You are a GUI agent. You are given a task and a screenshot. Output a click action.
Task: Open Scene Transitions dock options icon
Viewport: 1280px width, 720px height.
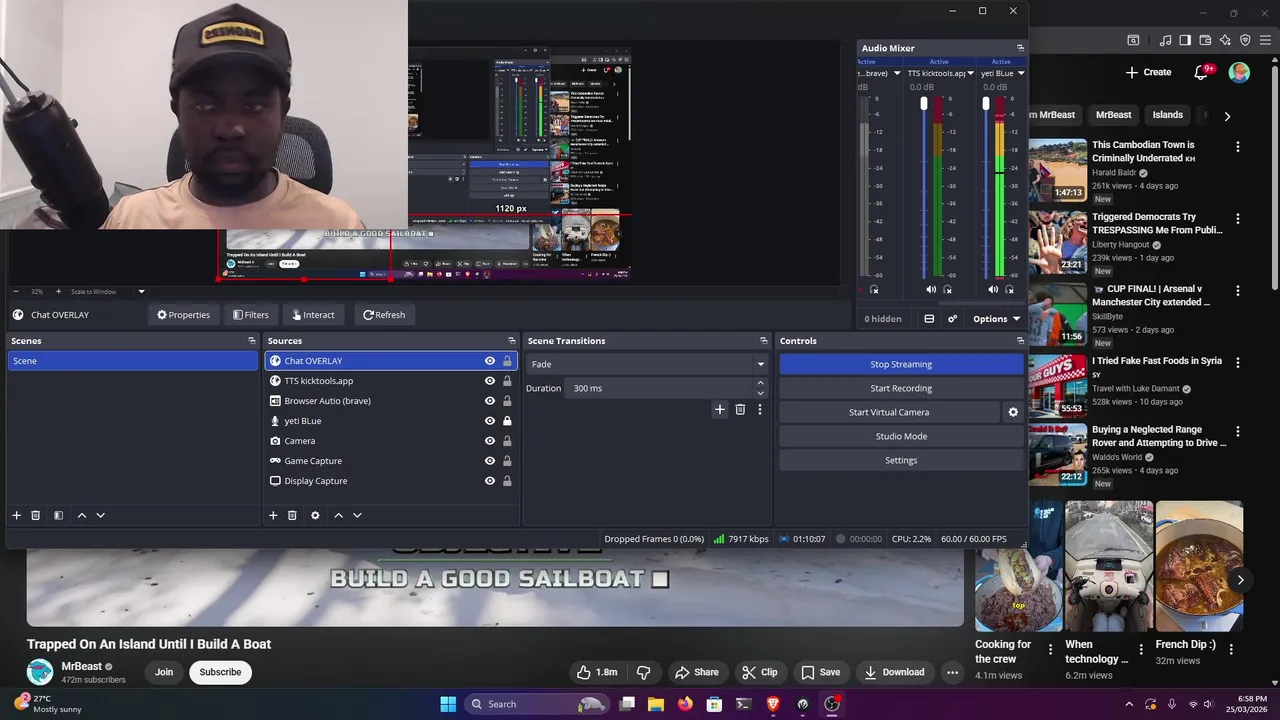[x=764, y=341]
